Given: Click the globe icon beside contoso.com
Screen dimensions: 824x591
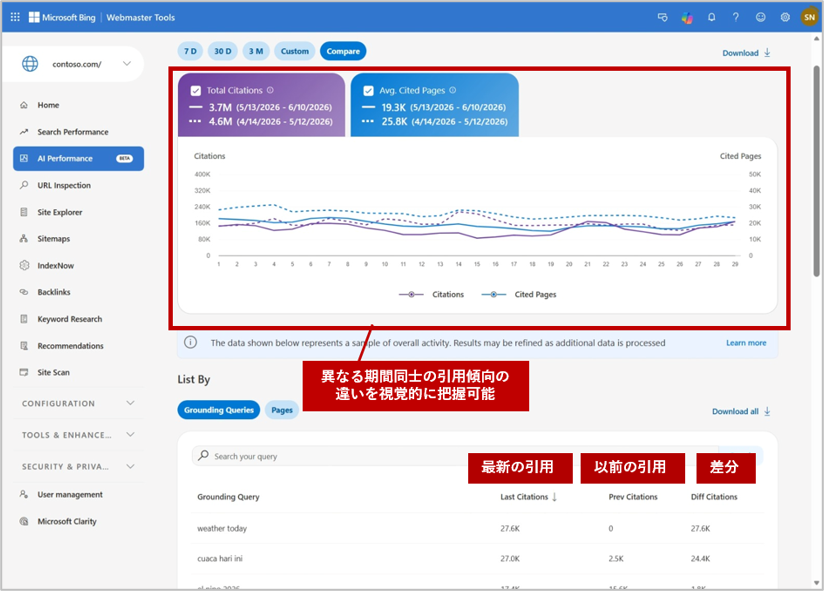Looking at the screenshot, I should [x=30, y=64].
